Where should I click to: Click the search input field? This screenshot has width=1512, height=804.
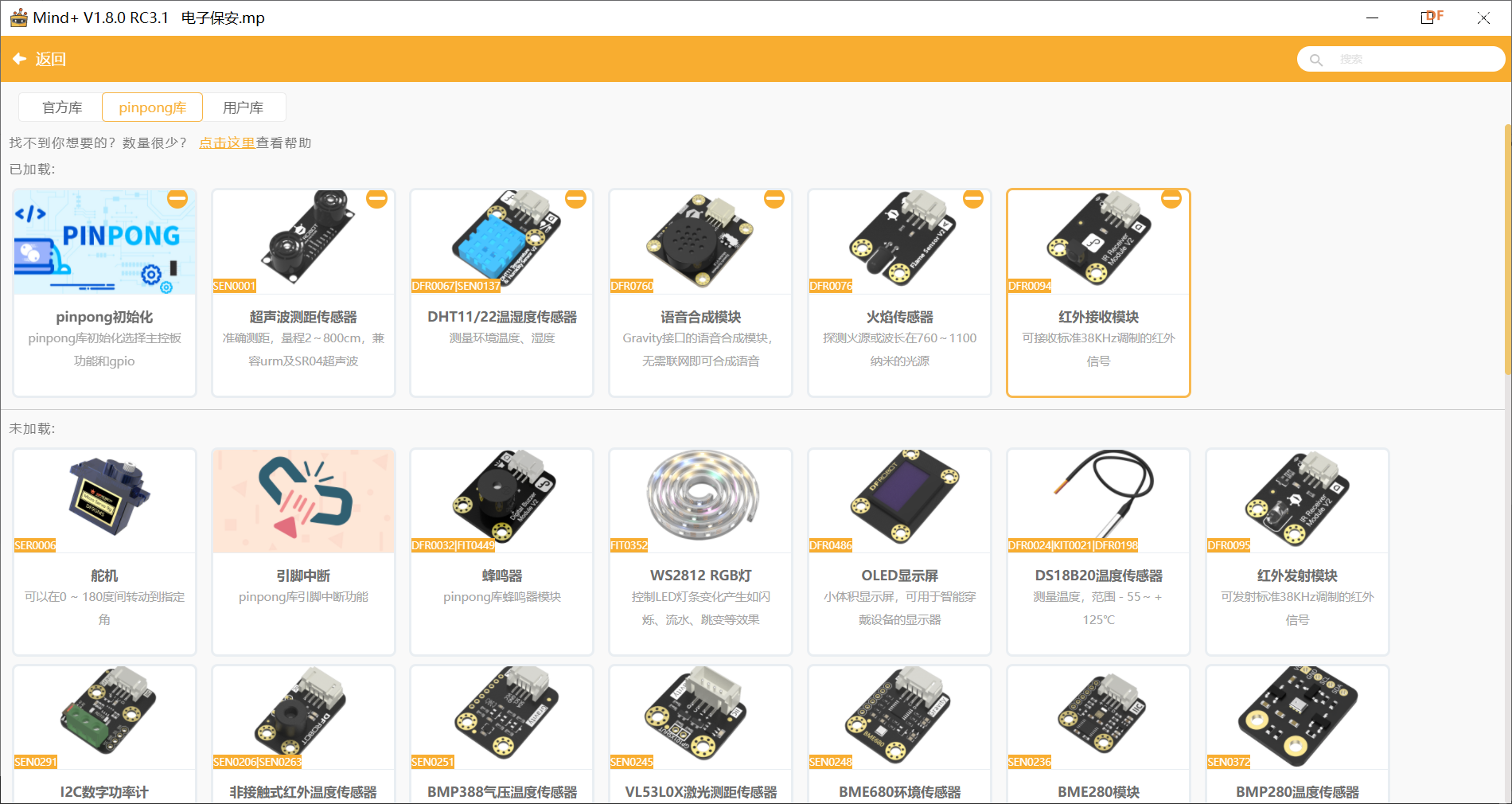pos(1401,59)
